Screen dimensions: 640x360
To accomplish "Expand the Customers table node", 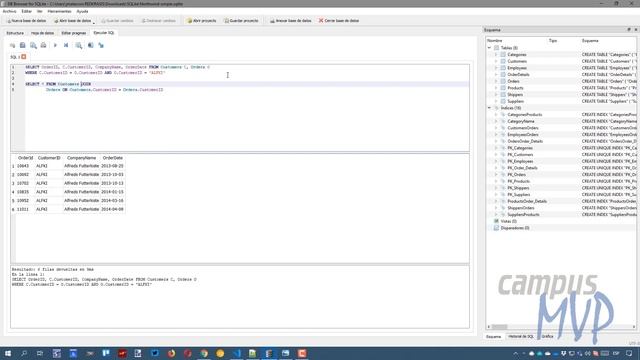I will (496, 61).
